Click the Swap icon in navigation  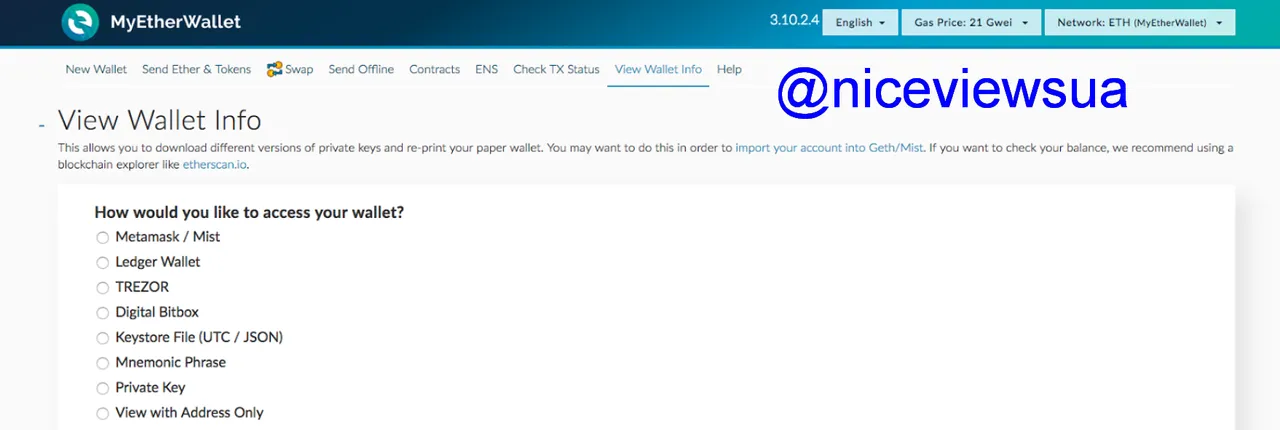(274, 70)
